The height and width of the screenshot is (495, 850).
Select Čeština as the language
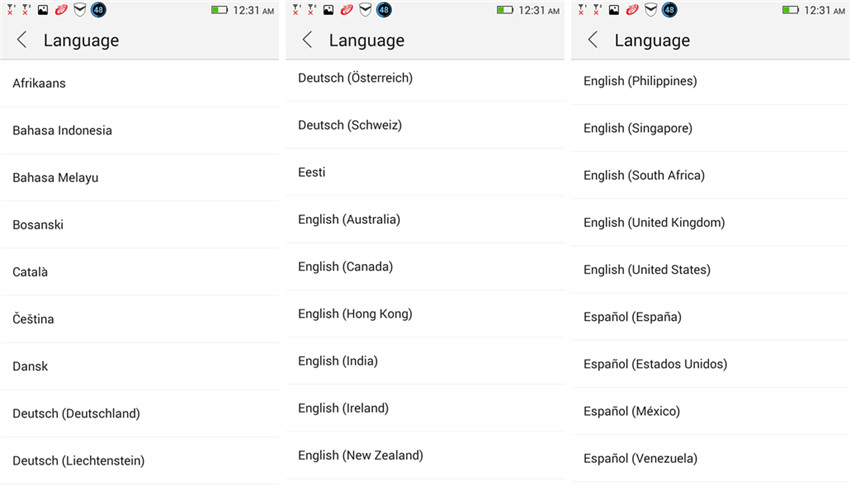(33, 319)
